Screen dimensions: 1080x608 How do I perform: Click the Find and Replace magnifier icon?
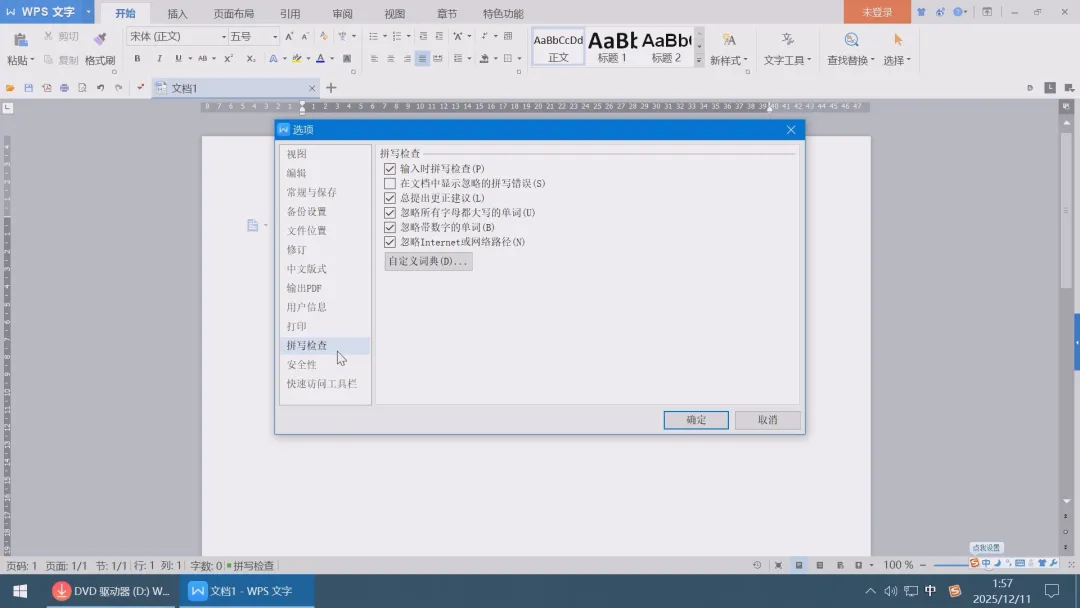pyautogui.click(x=851, y=40)
